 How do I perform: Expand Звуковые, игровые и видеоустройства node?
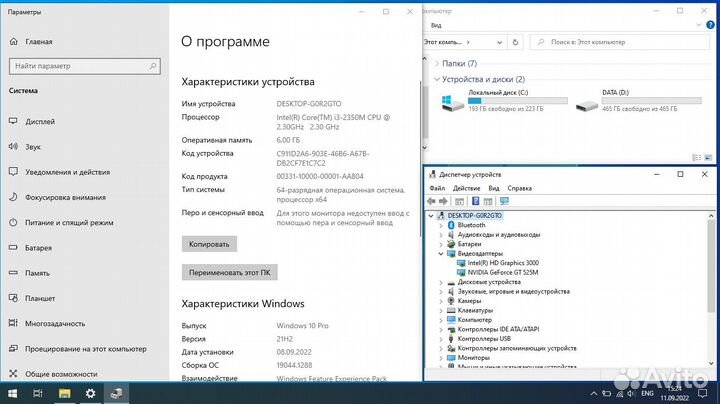(x=441, y=292)
